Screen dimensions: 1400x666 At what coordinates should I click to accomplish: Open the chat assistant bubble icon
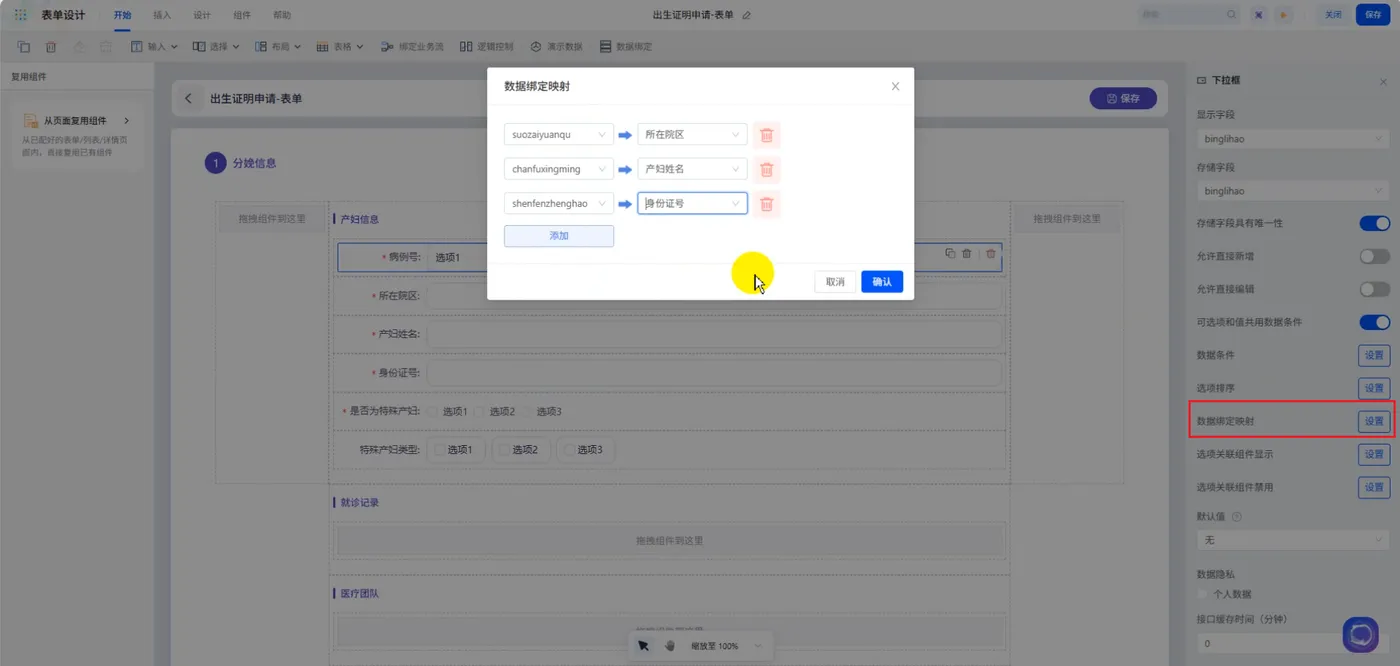pyautogui.click(x=1361, y=635)
